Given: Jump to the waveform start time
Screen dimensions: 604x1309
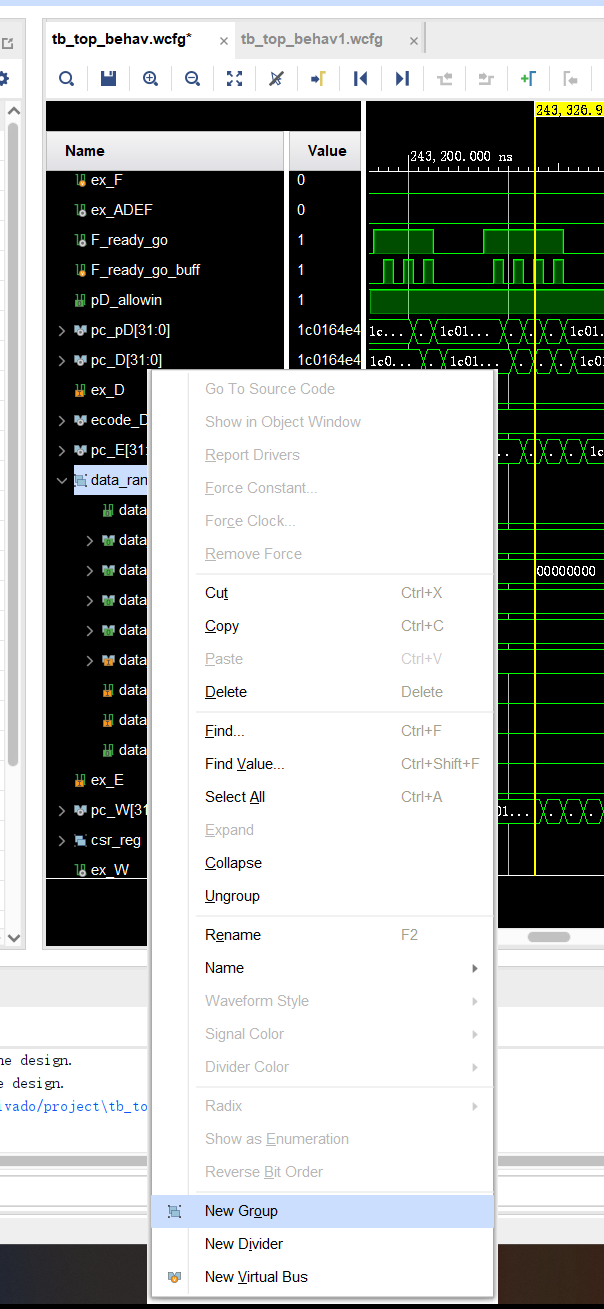Looking at the screenshot, I should click(x=360, y=78).
